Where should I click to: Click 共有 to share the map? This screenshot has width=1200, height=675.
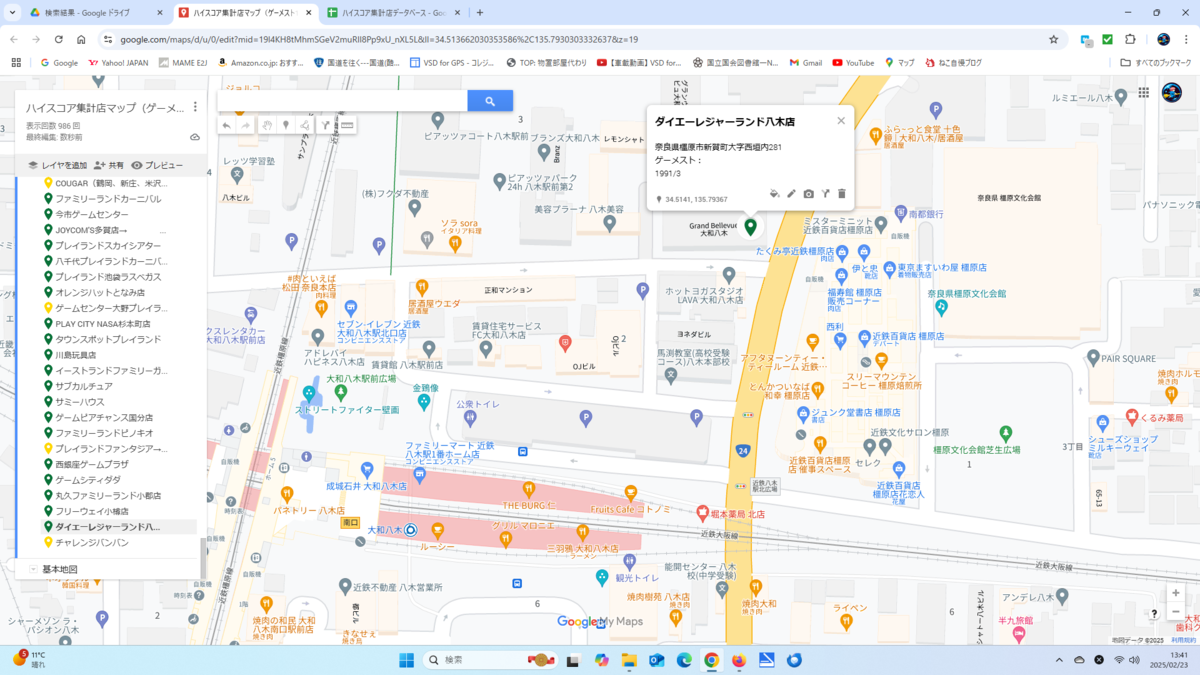pyautogui.click(x=110, y=165)
